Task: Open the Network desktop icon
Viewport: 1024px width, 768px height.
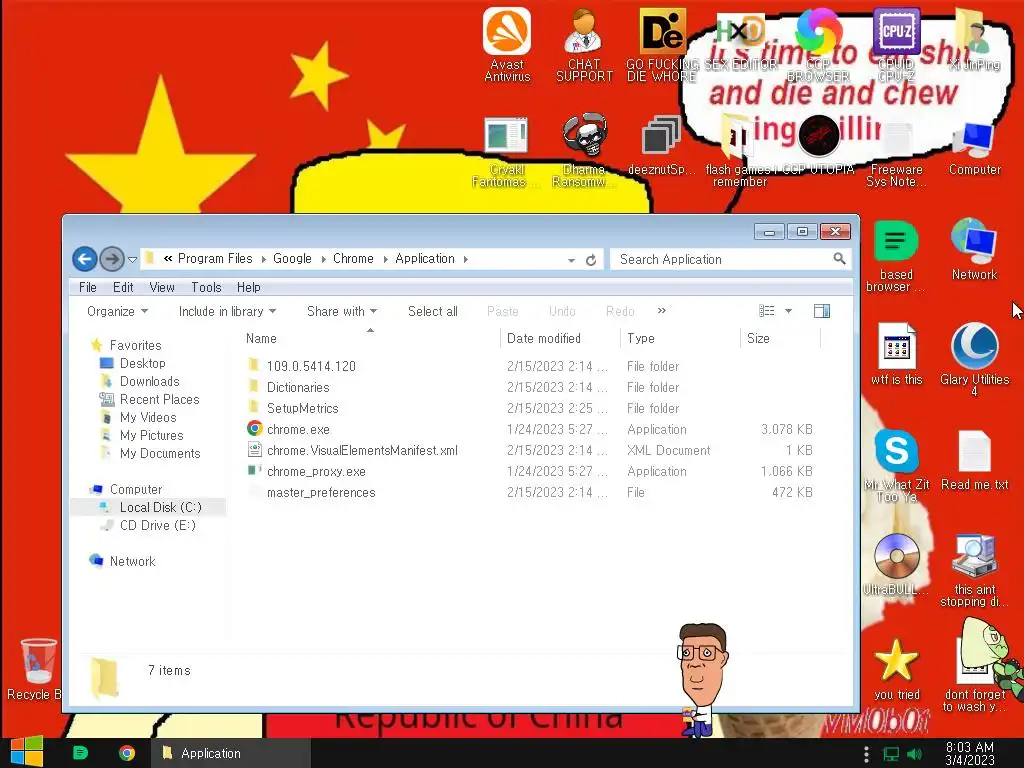Action: [x=974, y=249]
